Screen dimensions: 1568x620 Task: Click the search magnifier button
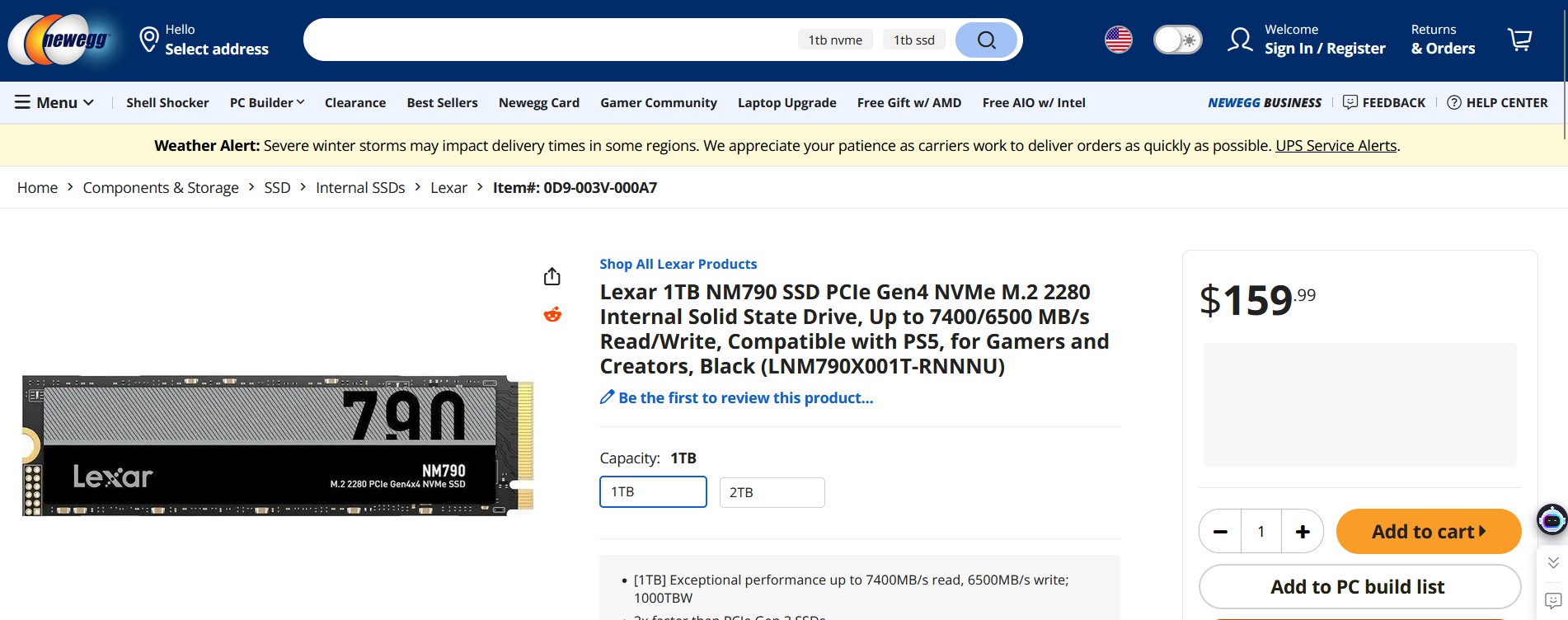tap(986, 40)
